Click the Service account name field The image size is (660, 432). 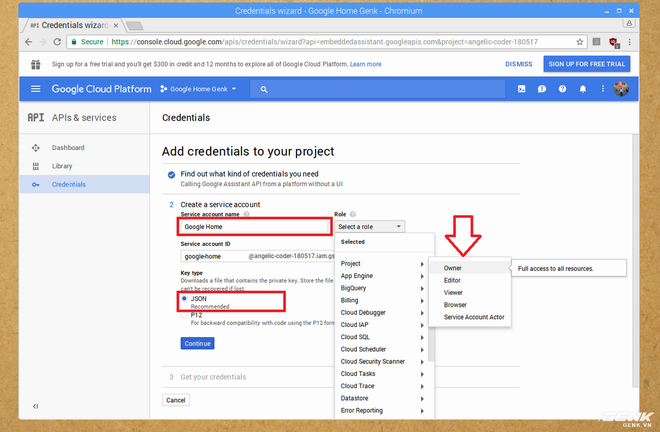click(254, 227)
